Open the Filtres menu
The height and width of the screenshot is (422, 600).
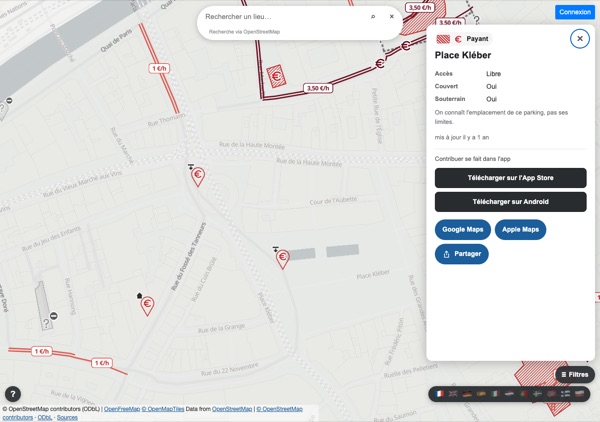(575, 375)
